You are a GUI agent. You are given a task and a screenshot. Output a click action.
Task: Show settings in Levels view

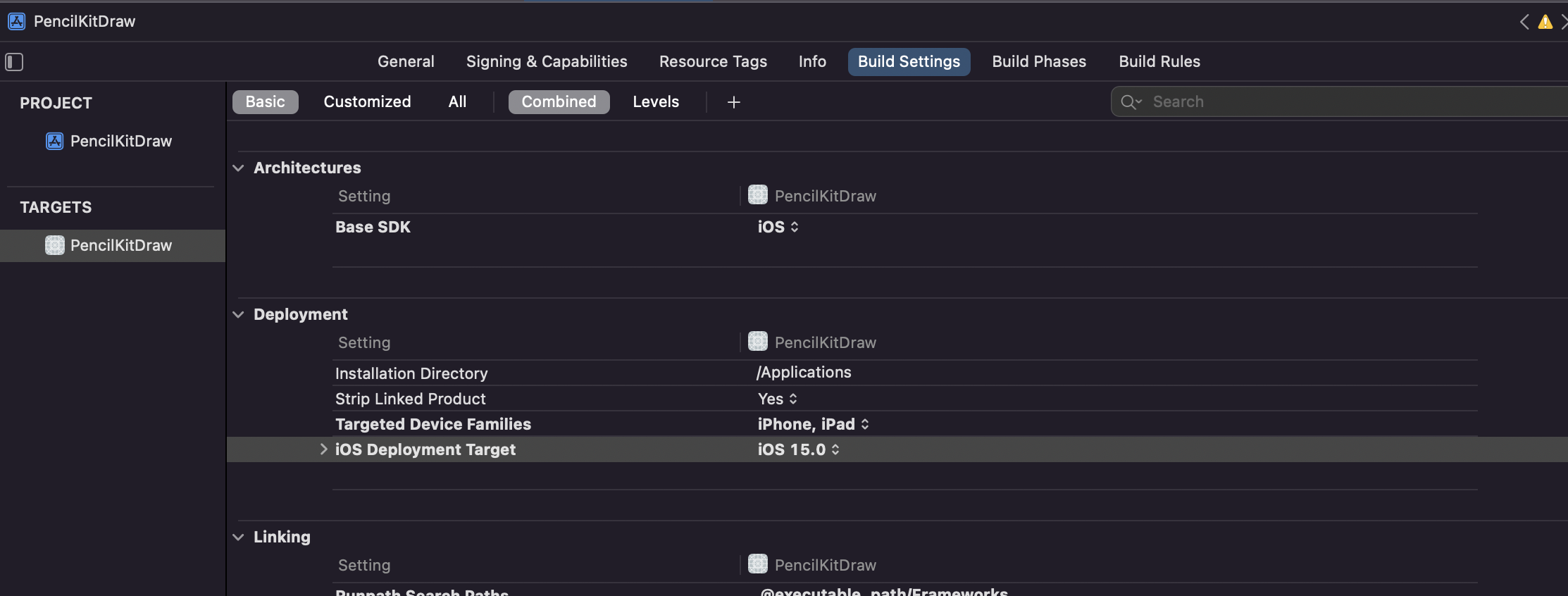coord(655,101)
